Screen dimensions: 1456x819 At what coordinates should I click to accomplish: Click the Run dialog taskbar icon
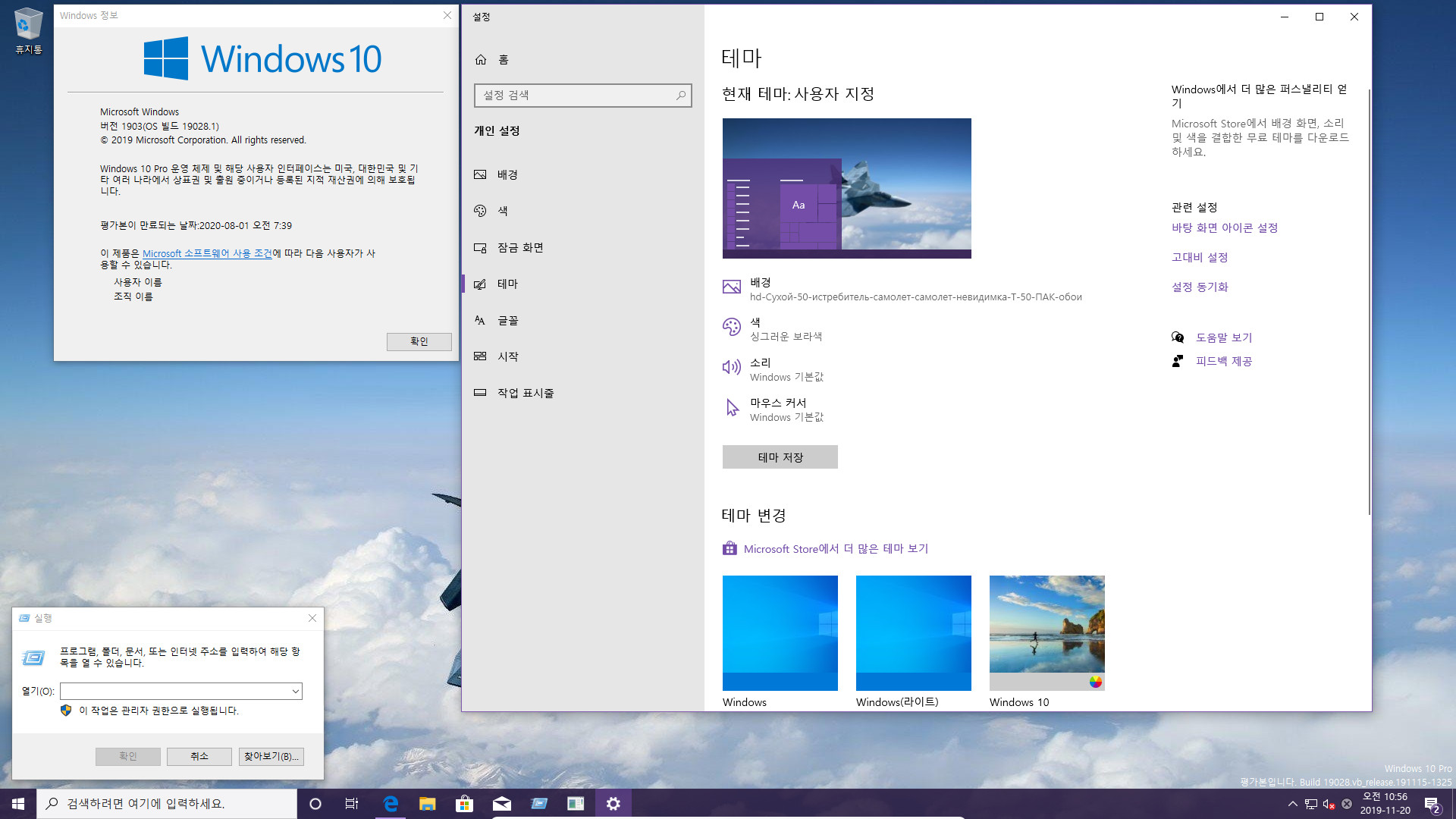click(x=539, y=804)
